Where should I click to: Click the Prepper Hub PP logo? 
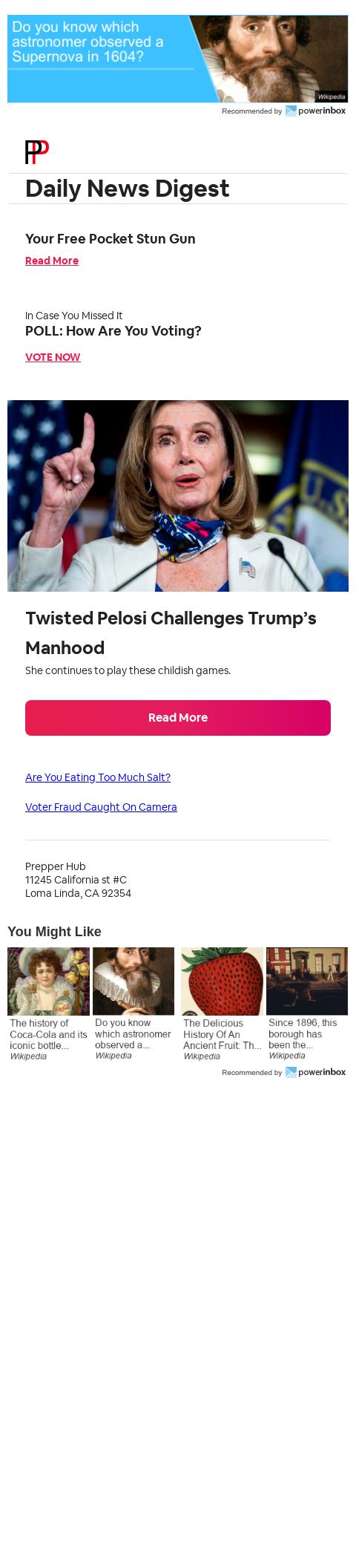point(37,152)
